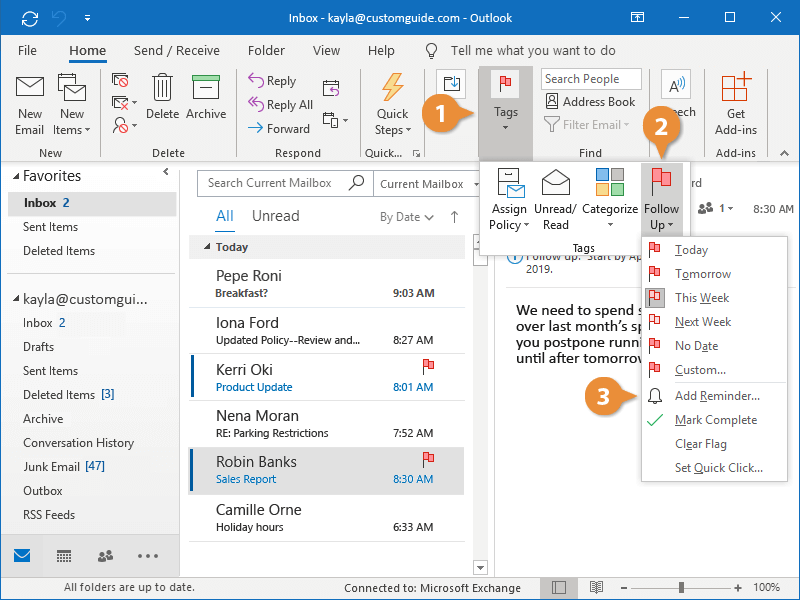800x600 pixels.
Task: Click the Search People field
Action: click(591, 79)
